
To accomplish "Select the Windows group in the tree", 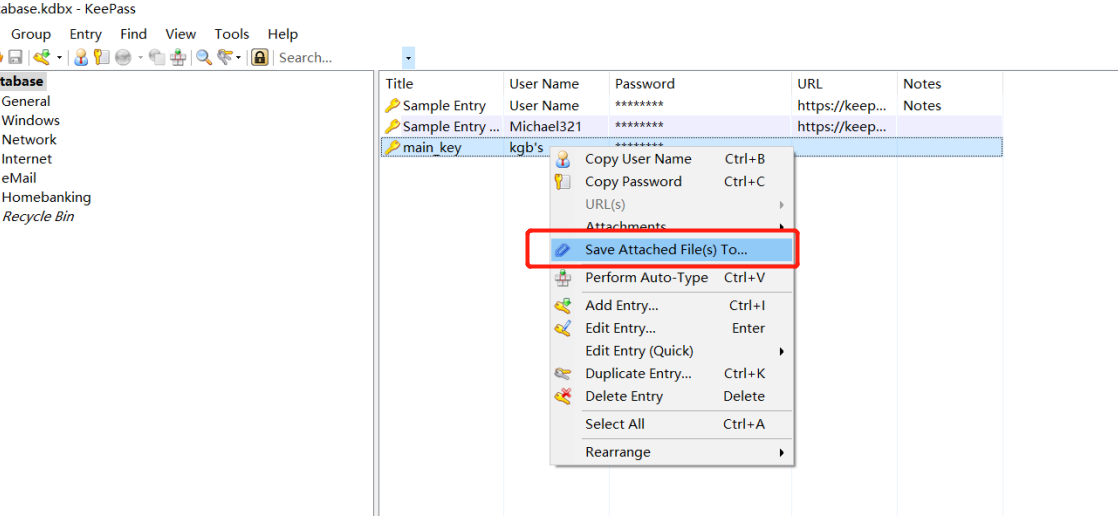I will [31, 120].
